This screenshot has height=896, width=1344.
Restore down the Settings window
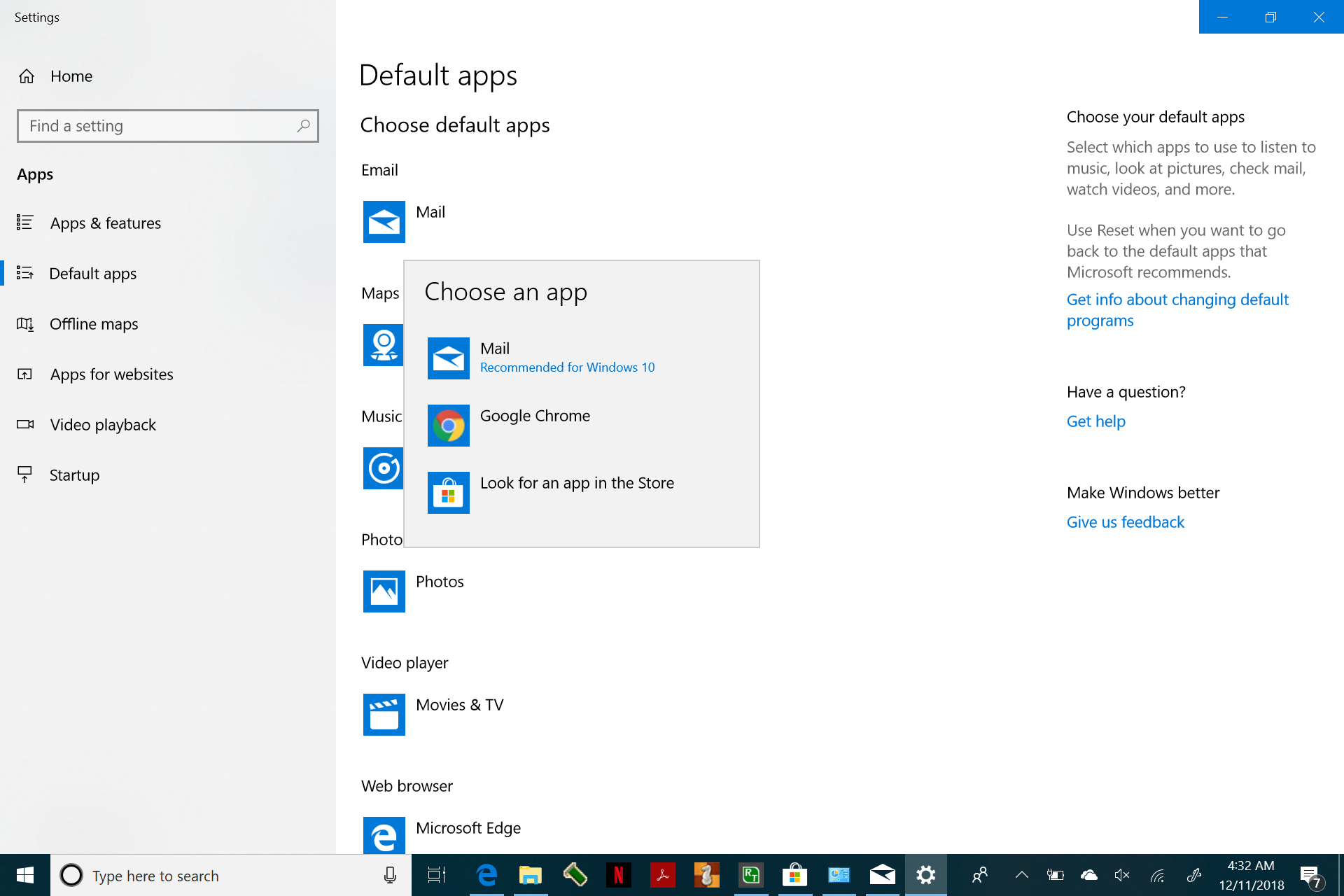[1271, 17]
